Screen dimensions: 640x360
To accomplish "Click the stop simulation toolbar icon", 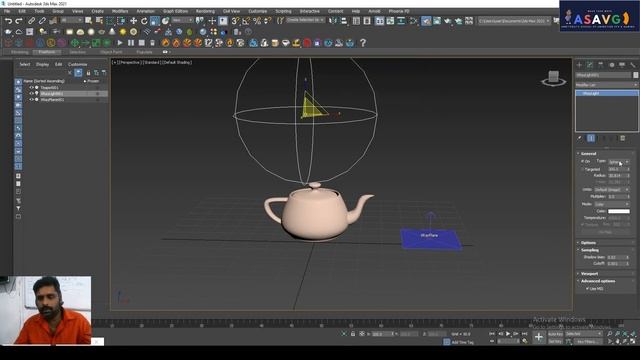I will tap(142, 42).
